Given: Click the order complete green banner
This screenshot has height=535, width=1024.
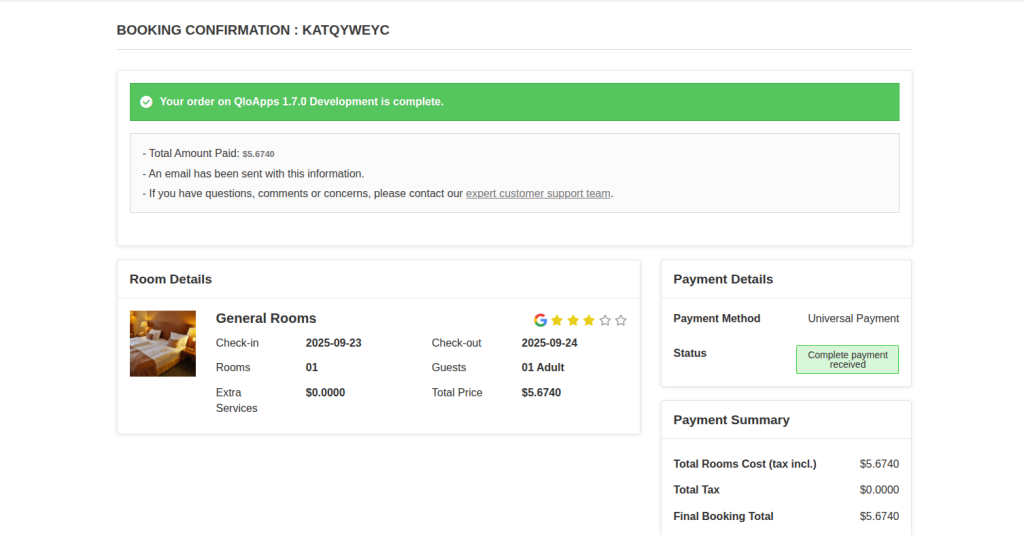Looking at the screenshot, I should coord(514,102).
